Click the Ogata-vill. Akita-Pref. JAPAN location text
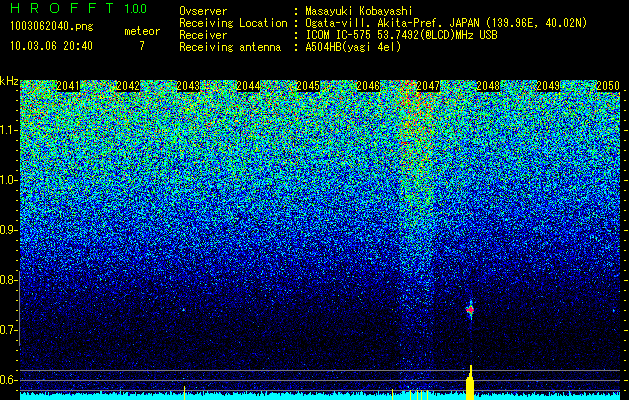The height and width of the screenshot is (400, 629). [446, 23]
